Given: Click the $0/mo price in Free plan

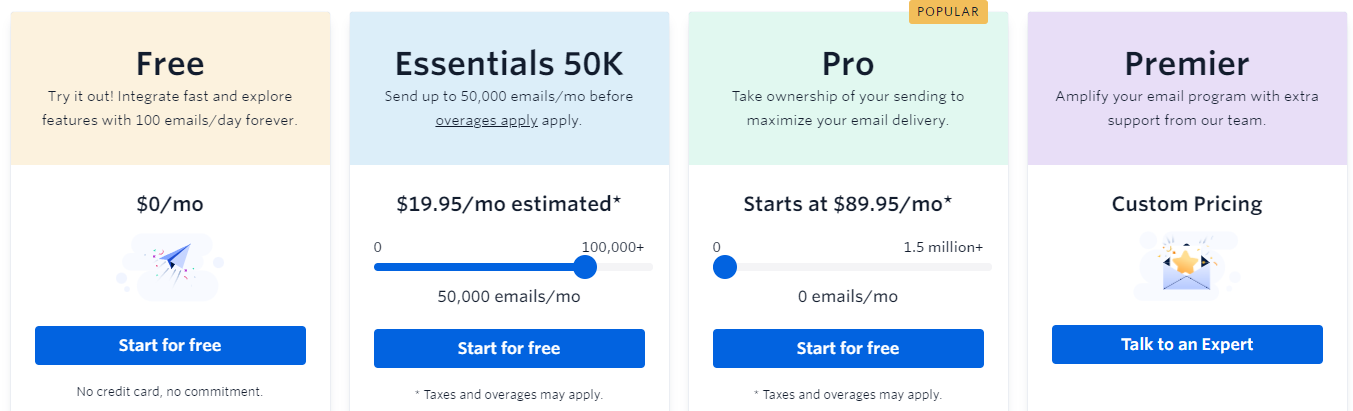Looking at the screenshot, I should pos(170,204).
